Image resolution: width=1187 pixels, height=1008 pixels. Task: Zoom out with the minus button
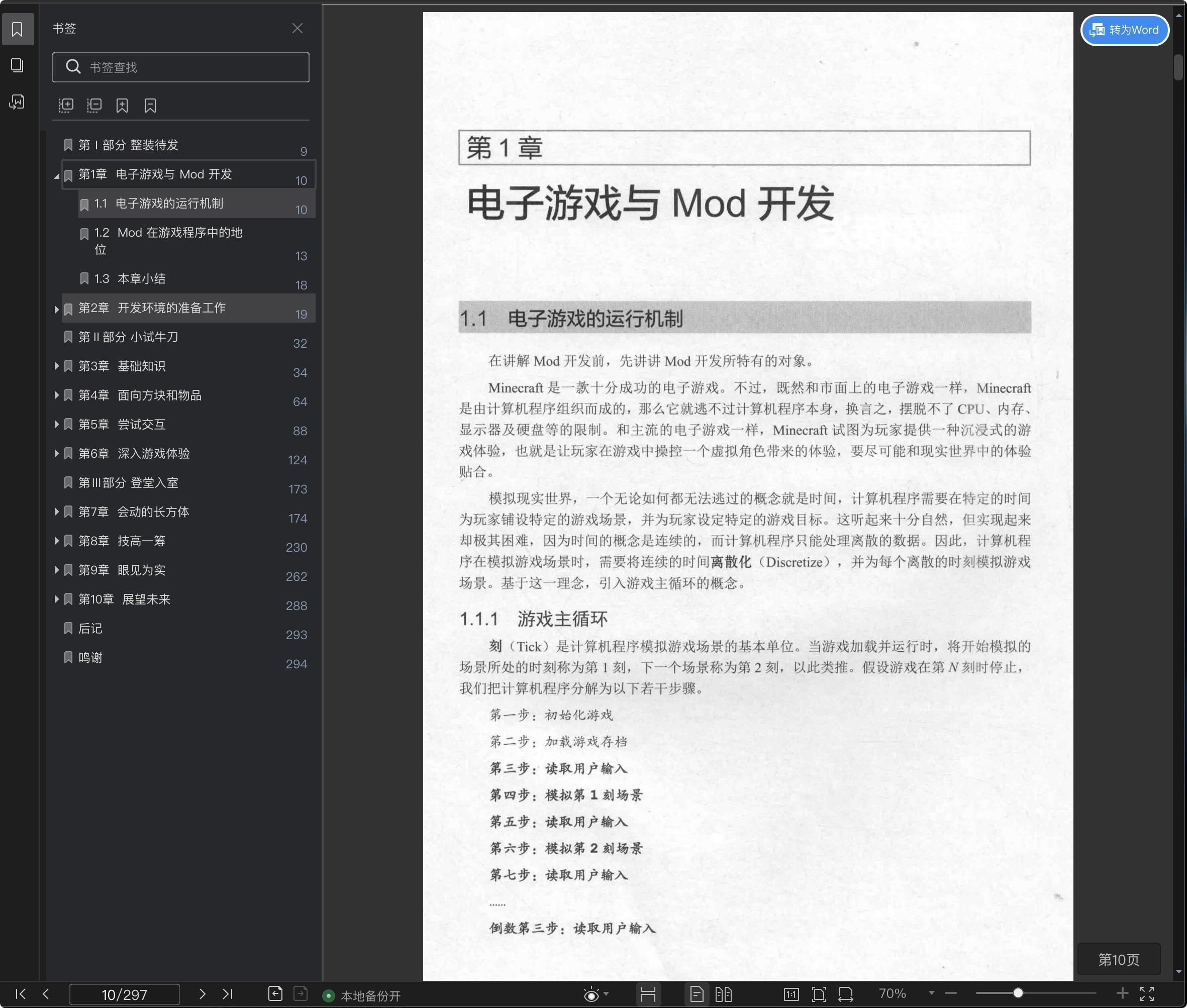tap(950, 994)
